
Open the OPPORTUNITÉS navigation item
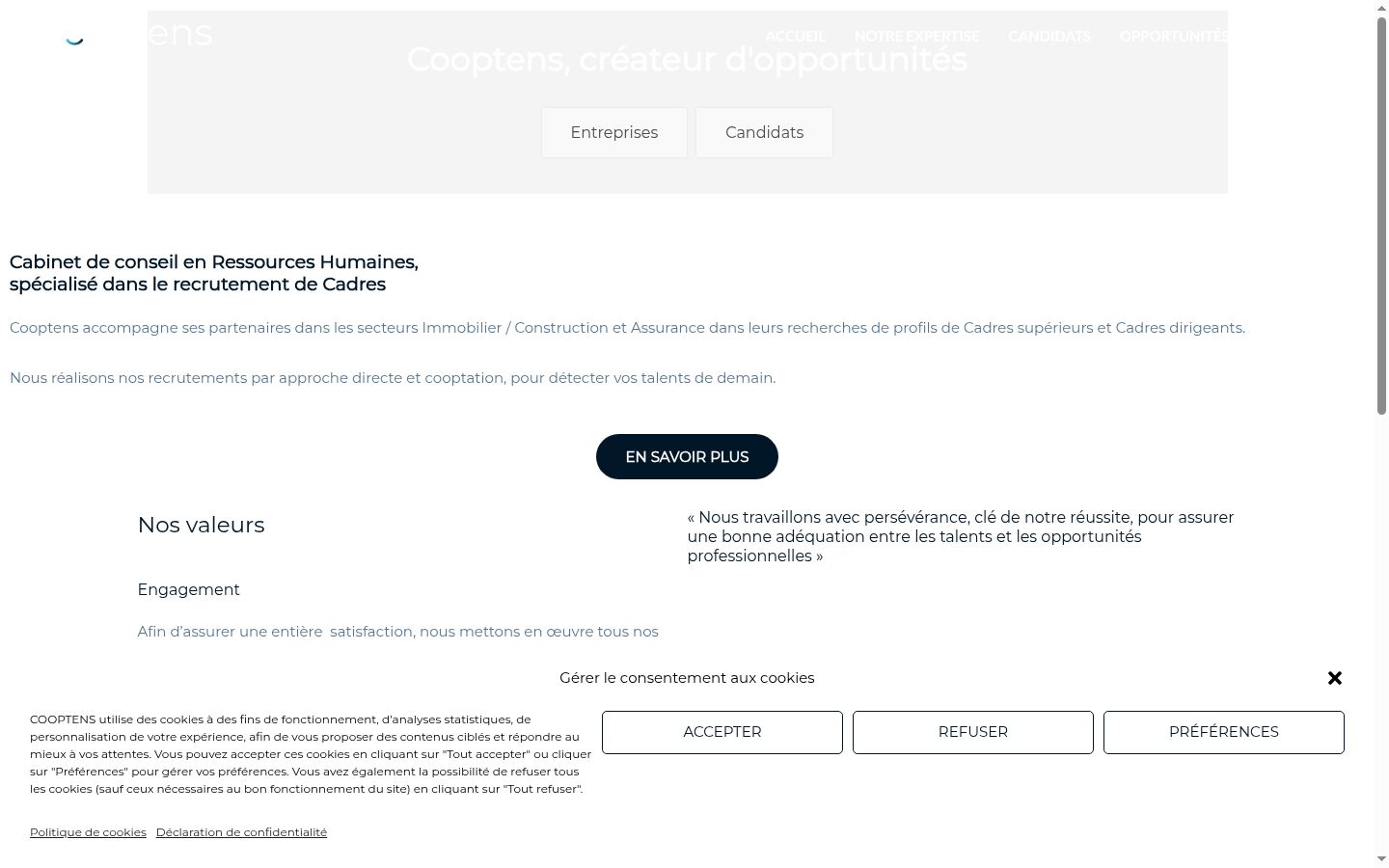click(1174, 37)
